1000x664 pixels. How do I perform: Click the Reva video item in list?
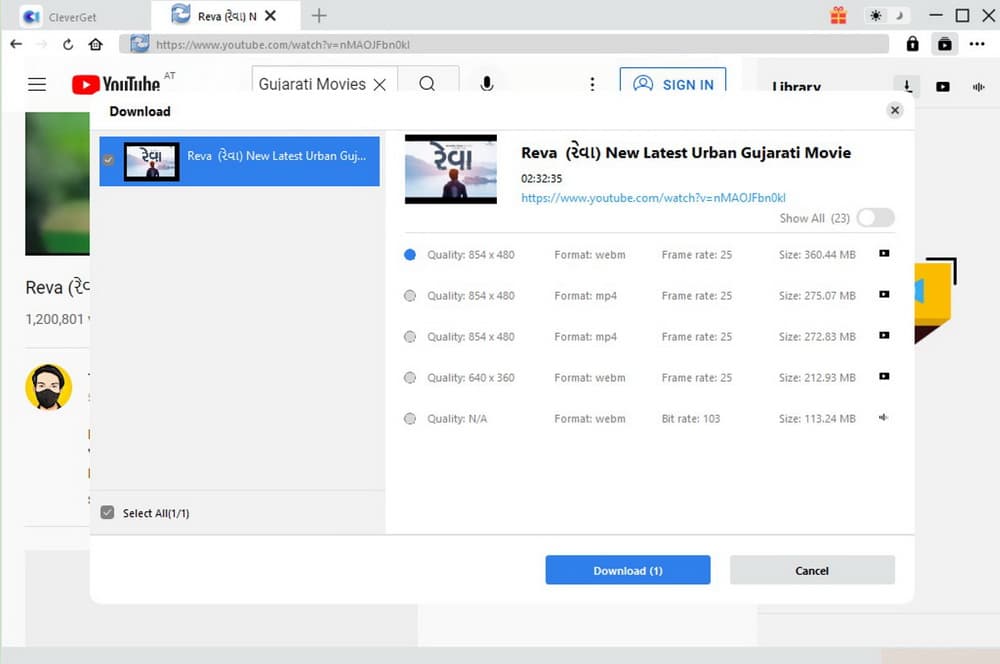(240, 161)
